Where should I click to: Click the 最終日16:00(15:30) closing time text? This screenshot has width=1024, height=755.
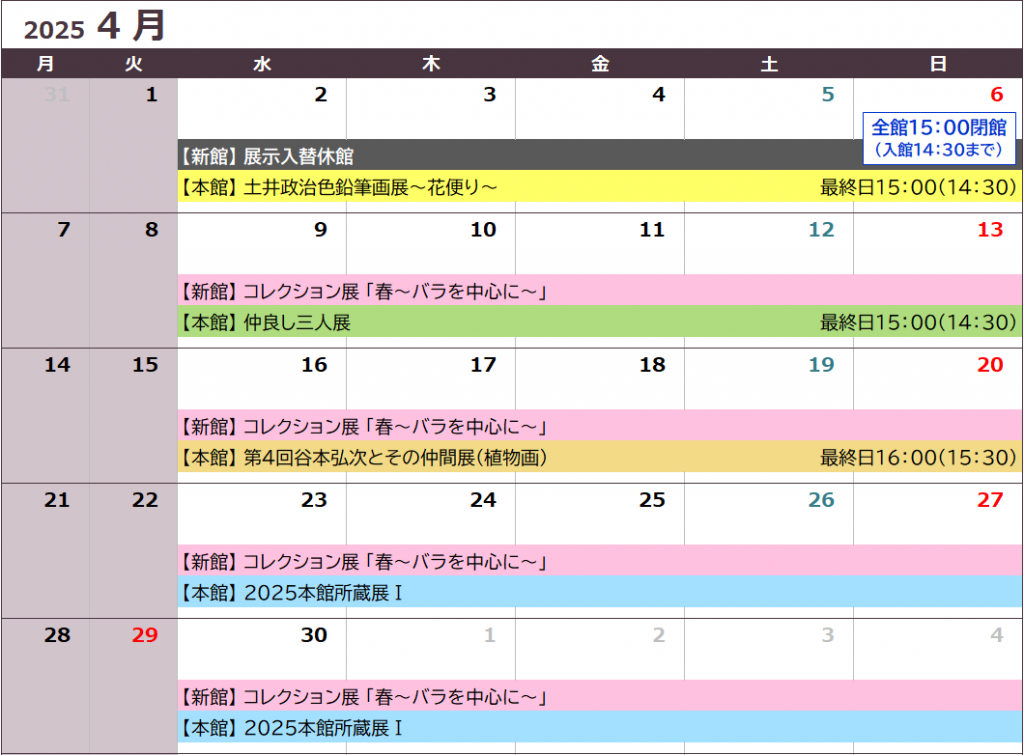(x=918, y=457)
